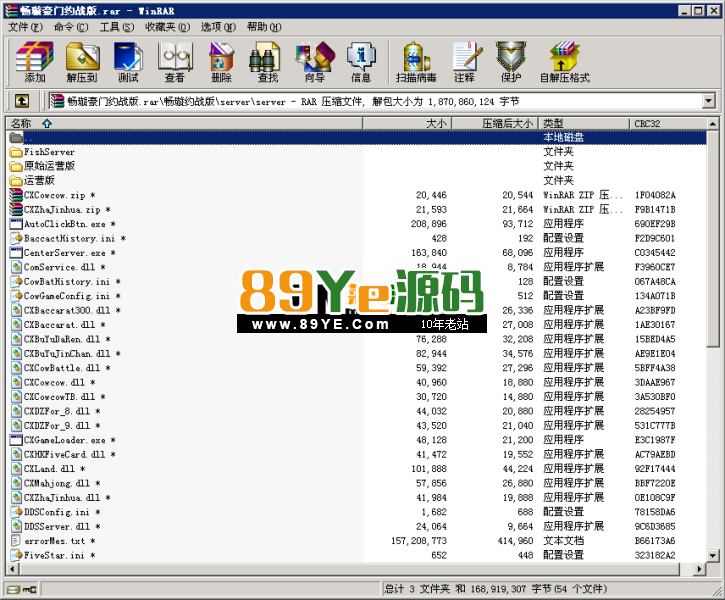Open the Tools (工具) menu
725x600 pixels.
(x=117, y=27)
